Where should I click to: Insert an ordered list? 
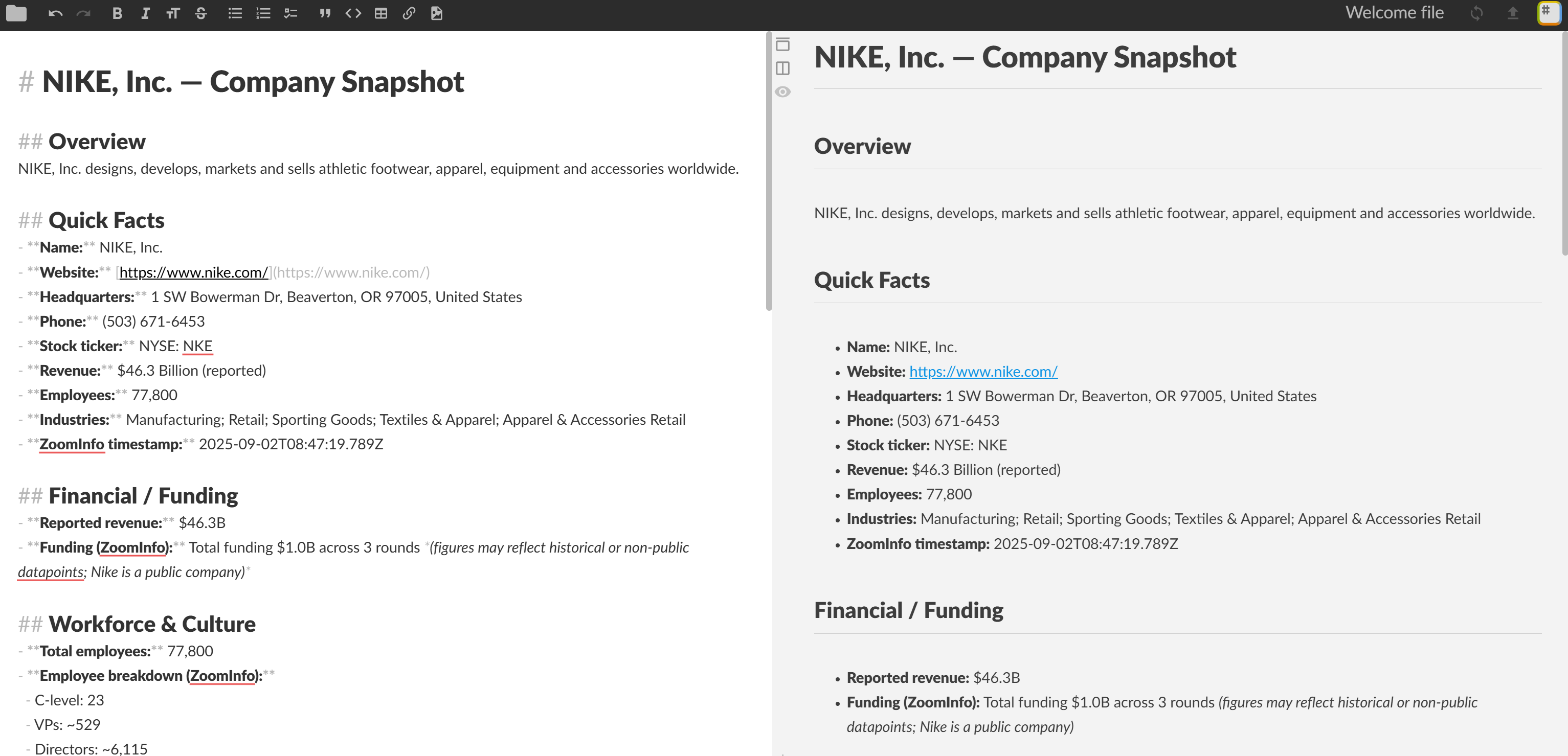[263, 13]
